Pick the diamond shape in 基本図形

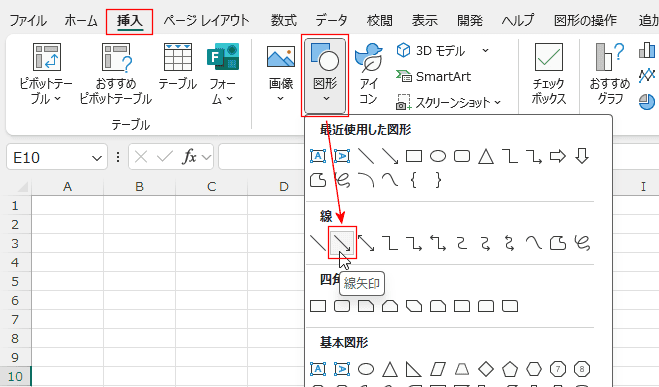[x=486, y=369]
